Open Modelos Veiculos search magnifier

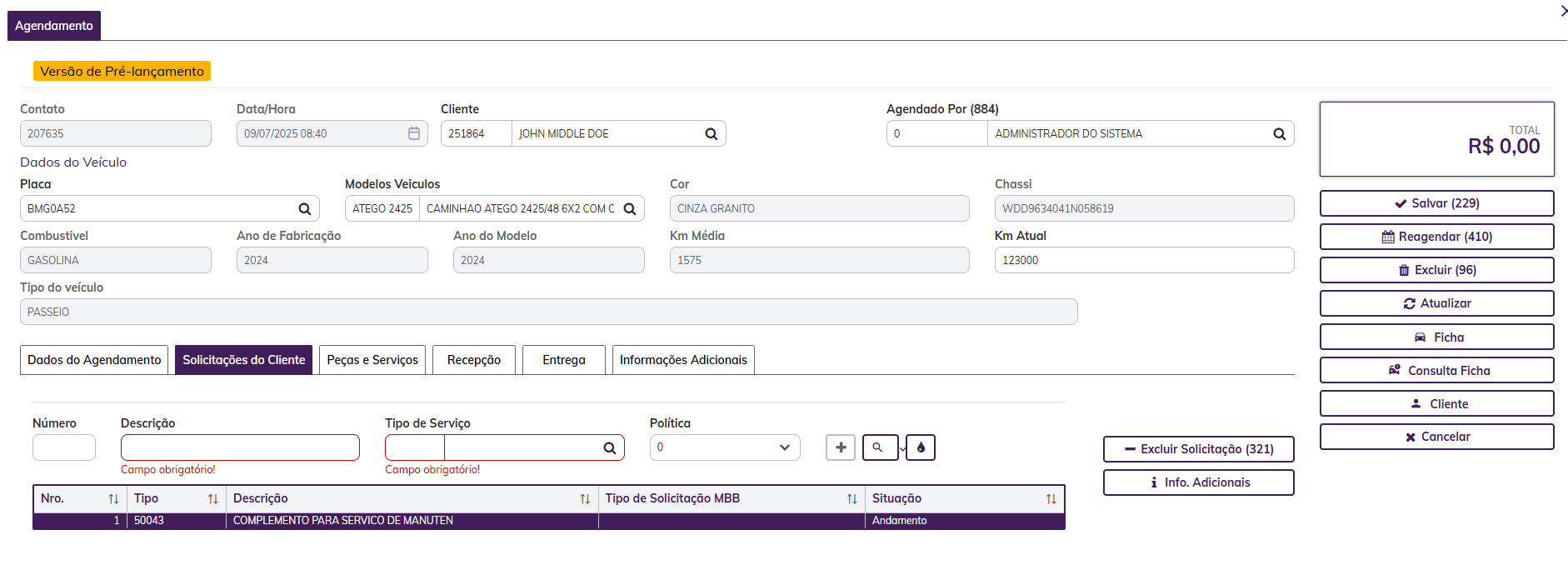click(x=630, y=209)
